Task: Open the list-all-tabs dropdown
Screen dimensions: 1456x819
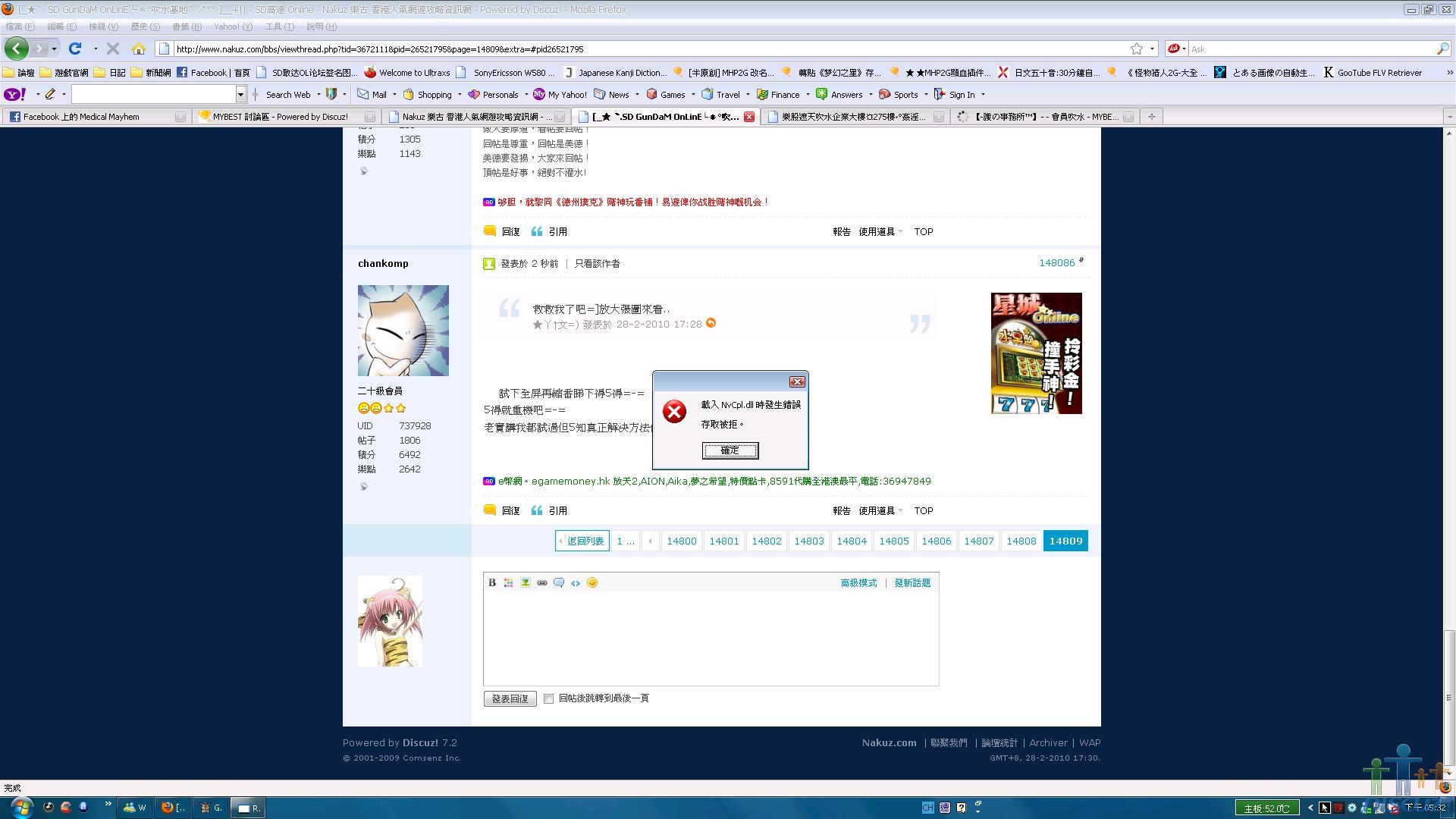Action: click(x=1449, y=116)
